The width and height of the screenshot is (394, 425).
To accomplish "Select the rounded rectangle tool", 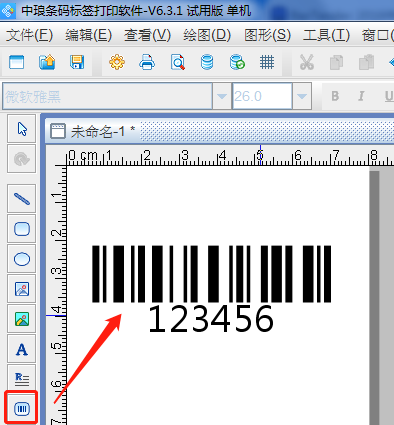I will coord(22,229).
